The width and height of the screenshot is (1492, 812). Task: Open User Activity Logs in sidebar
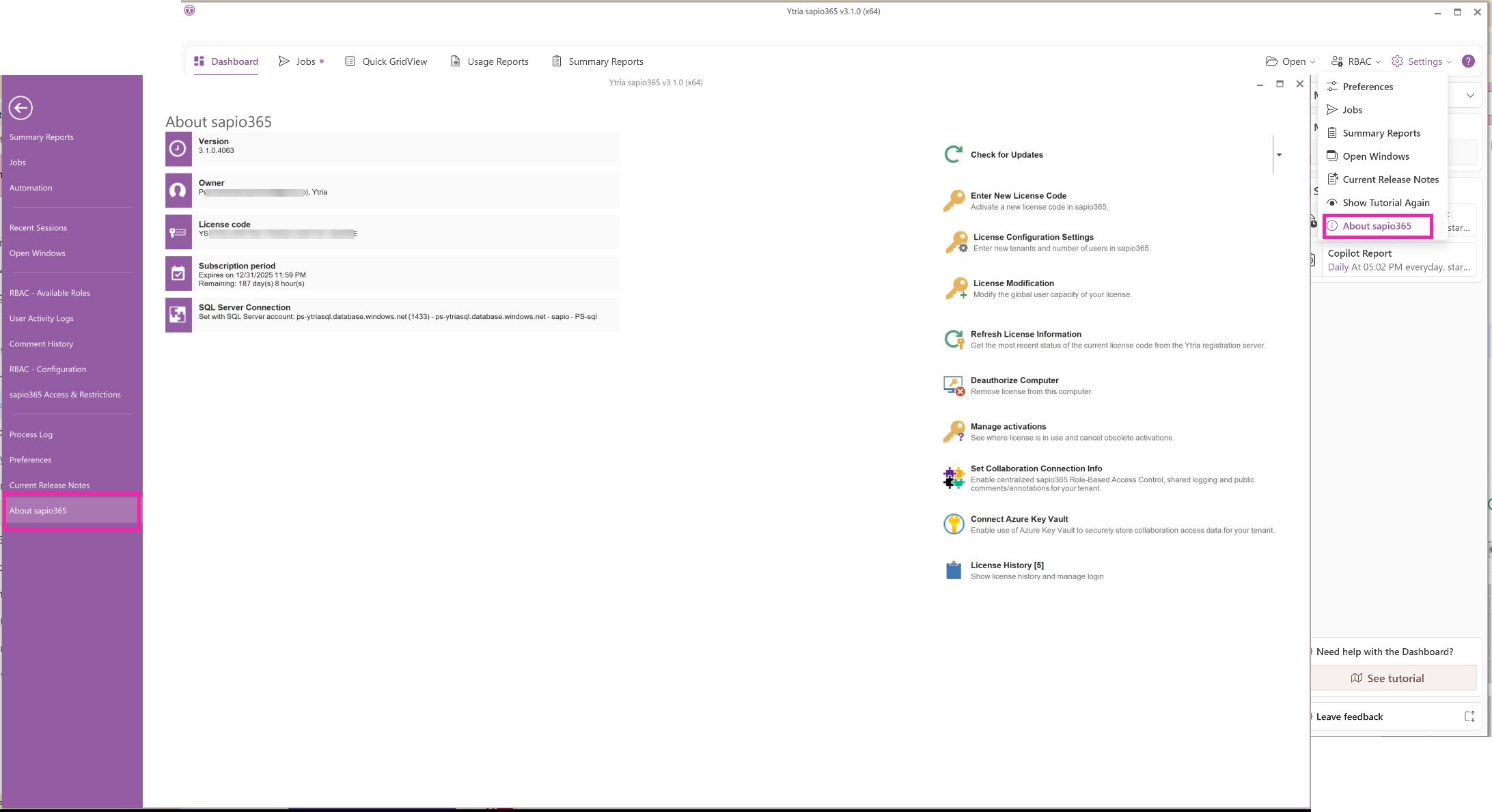coord(42,318)
